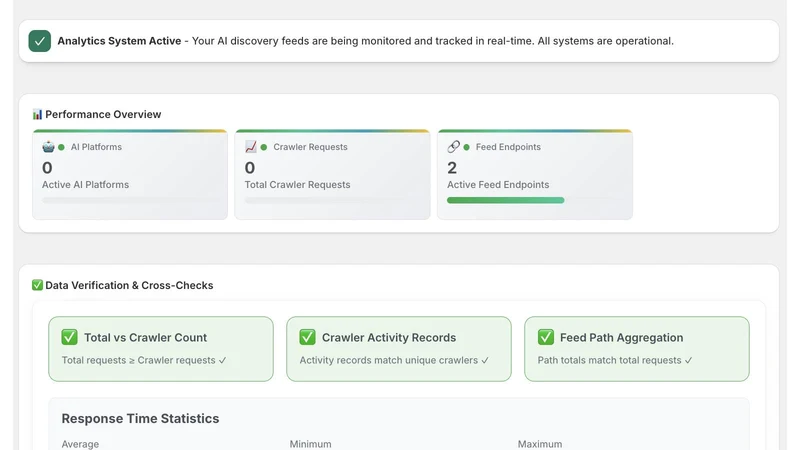The image size is (800, 450).
Task: Click the 'Feed Path Aggregation' heading
Action: coord(621,337)
